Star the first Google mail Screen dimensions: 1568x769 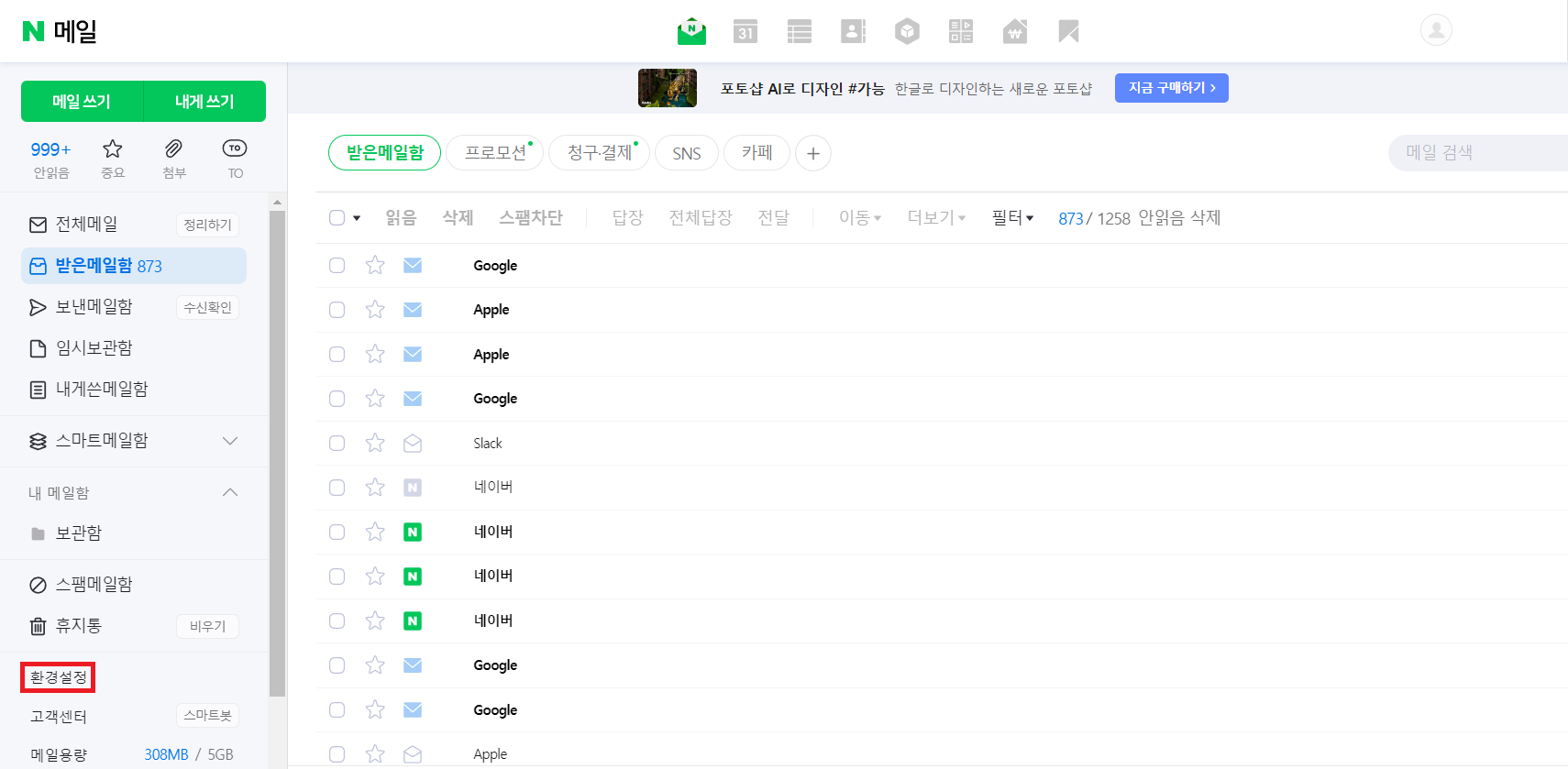[375, 266]
